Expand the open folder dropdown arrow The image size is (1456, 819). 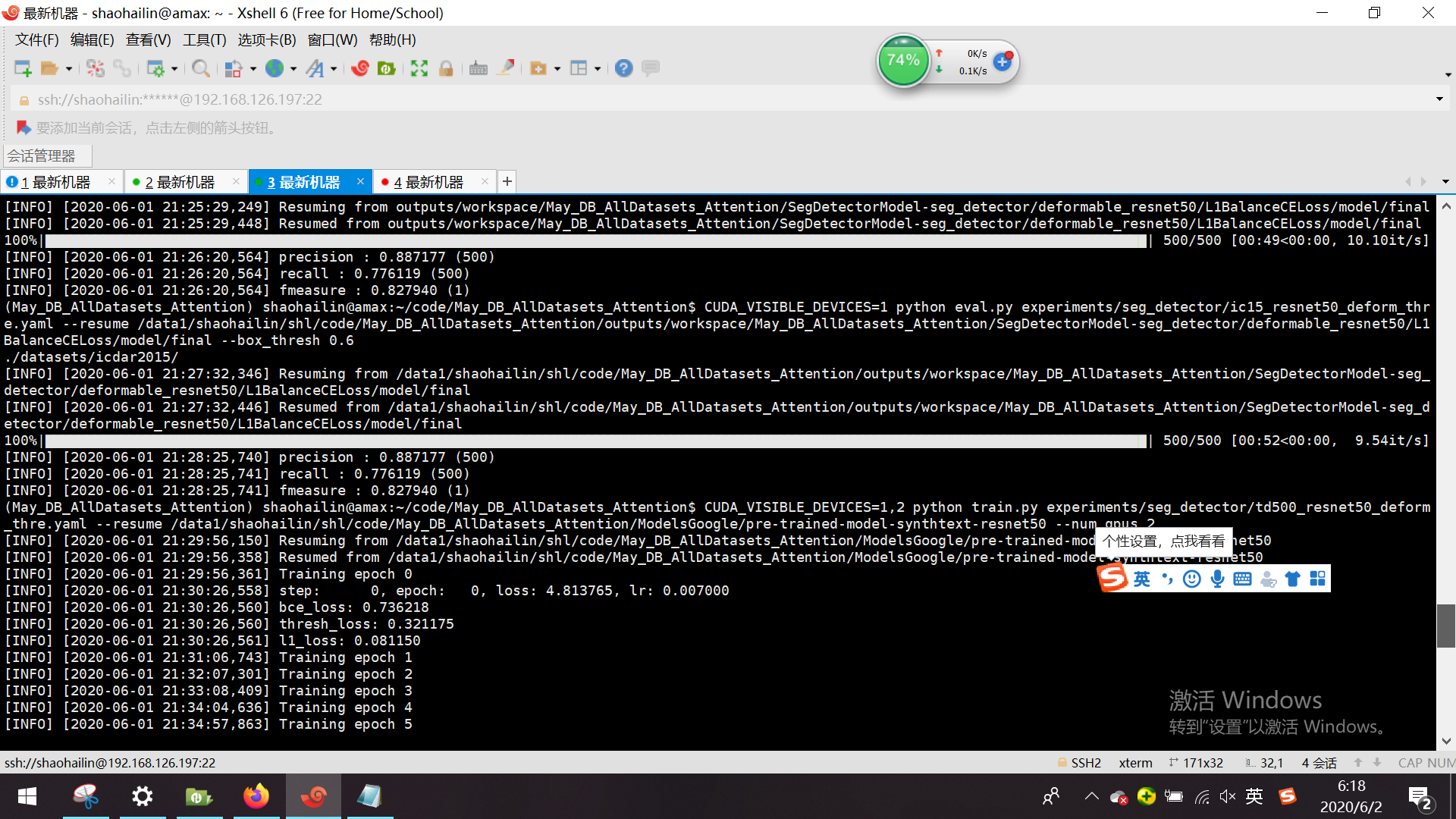68,68
